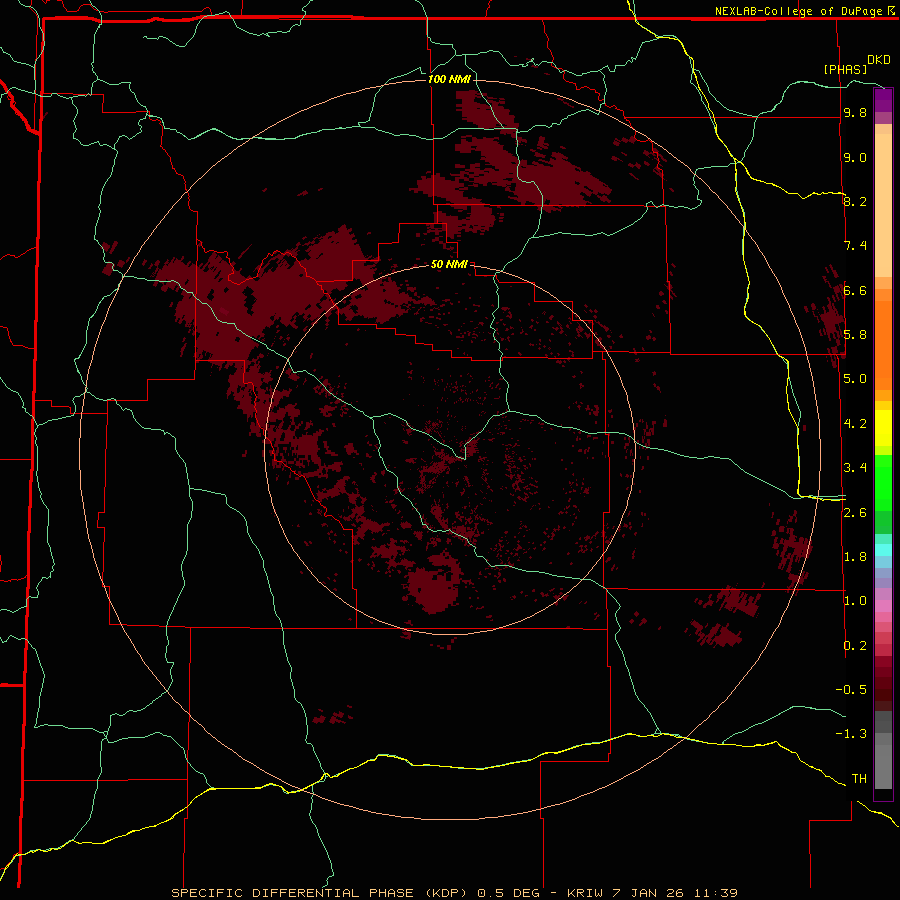The image size is (900, 900).
Task: Click the 4.2 scale label
Action: click(855, 424)
